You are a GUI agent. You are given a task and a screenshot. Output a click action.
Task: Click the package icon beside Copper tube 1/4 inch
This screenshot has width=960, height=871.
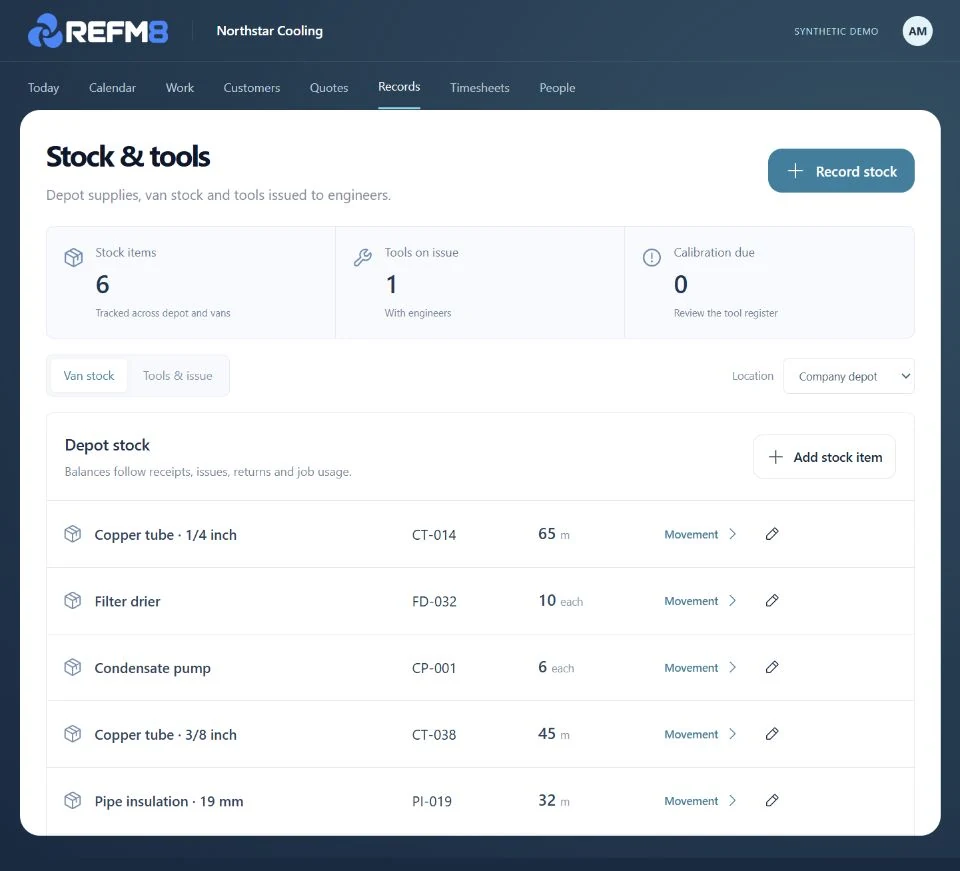(73, 534)
